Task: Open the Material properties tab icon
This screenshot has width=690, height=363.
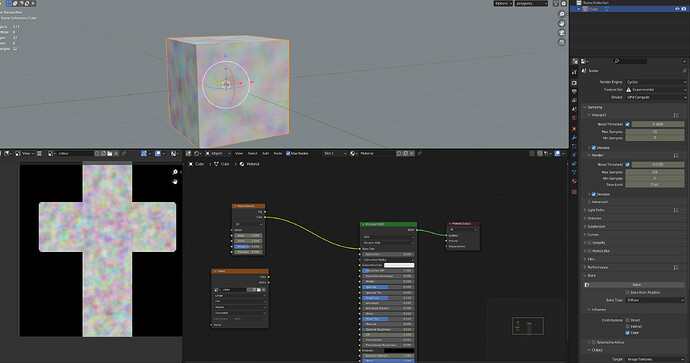Action: tap(574, 181)
